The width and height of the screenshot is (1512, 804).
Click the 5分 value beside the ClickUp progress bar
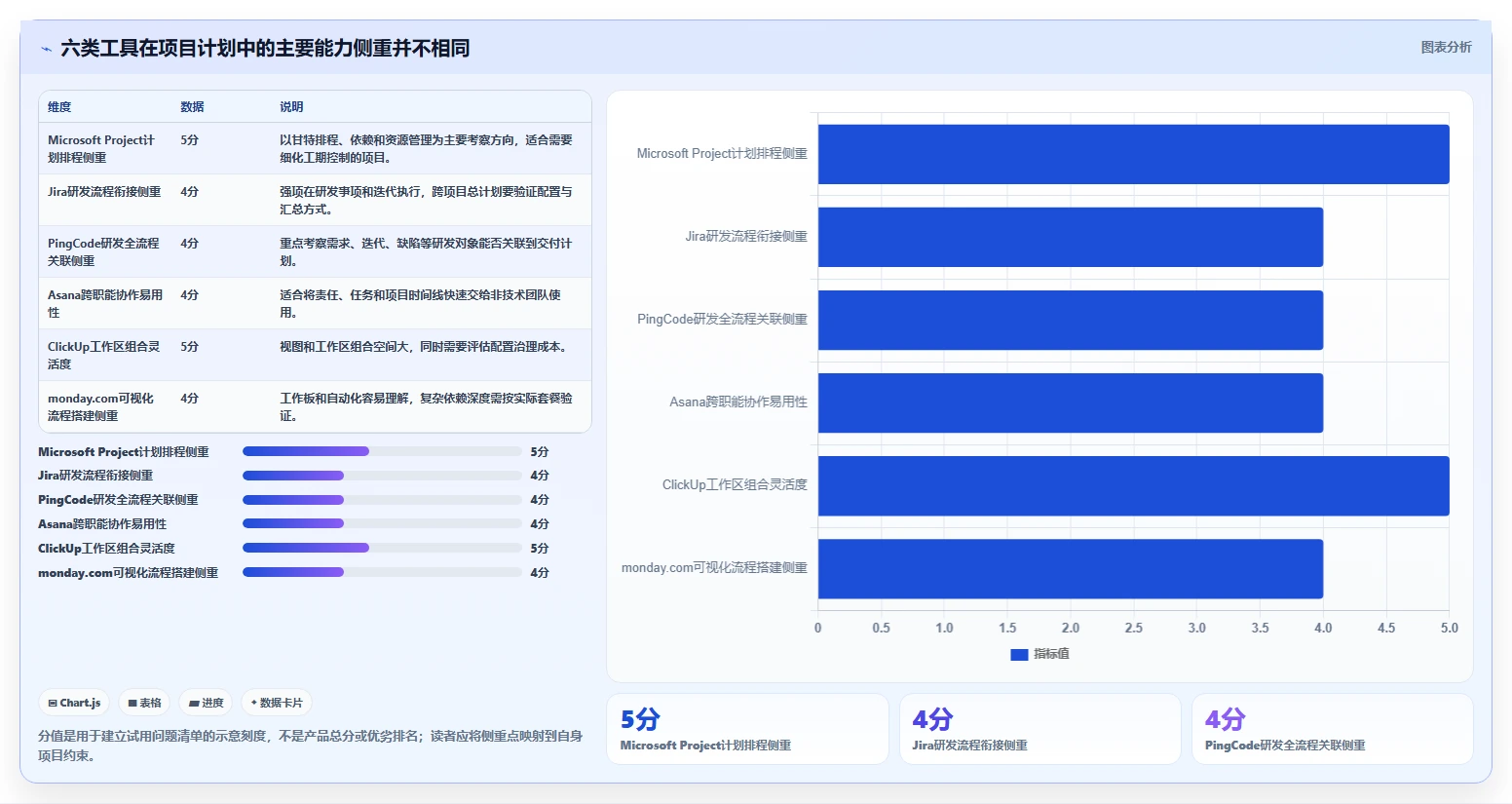[x=540, y=549]
